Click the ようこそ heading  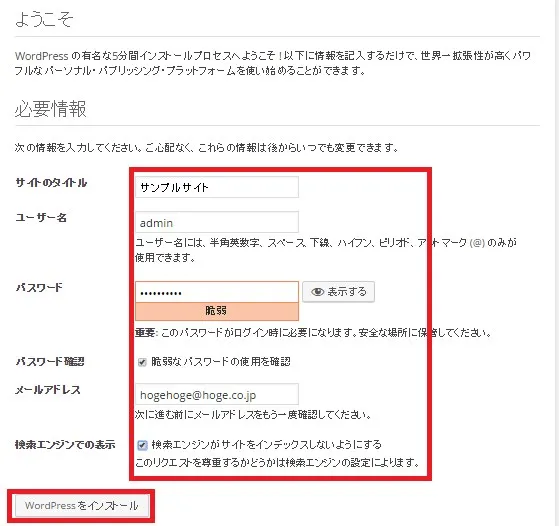(44, 19)
